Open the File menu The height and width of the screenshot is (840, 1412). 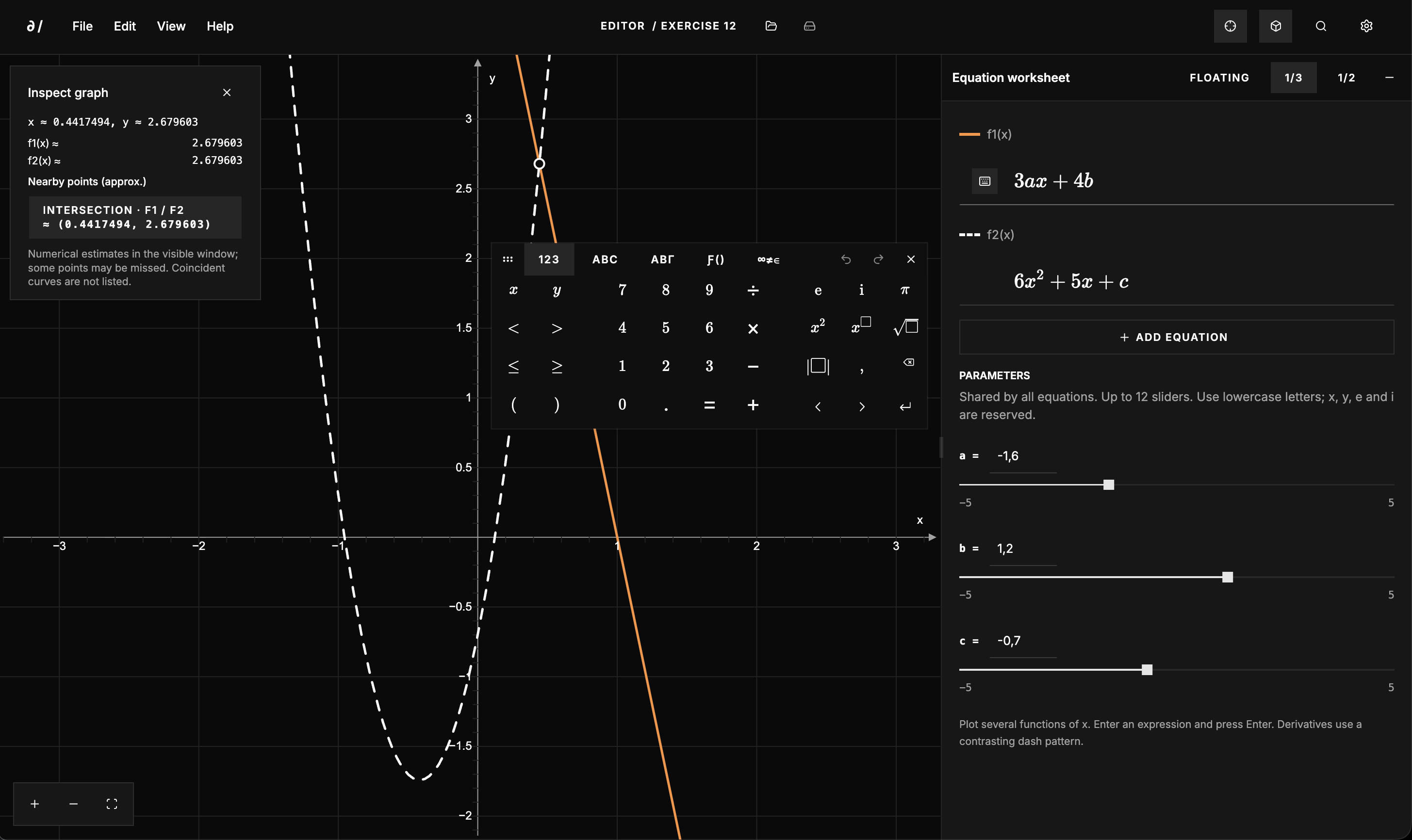coord(82,26)
